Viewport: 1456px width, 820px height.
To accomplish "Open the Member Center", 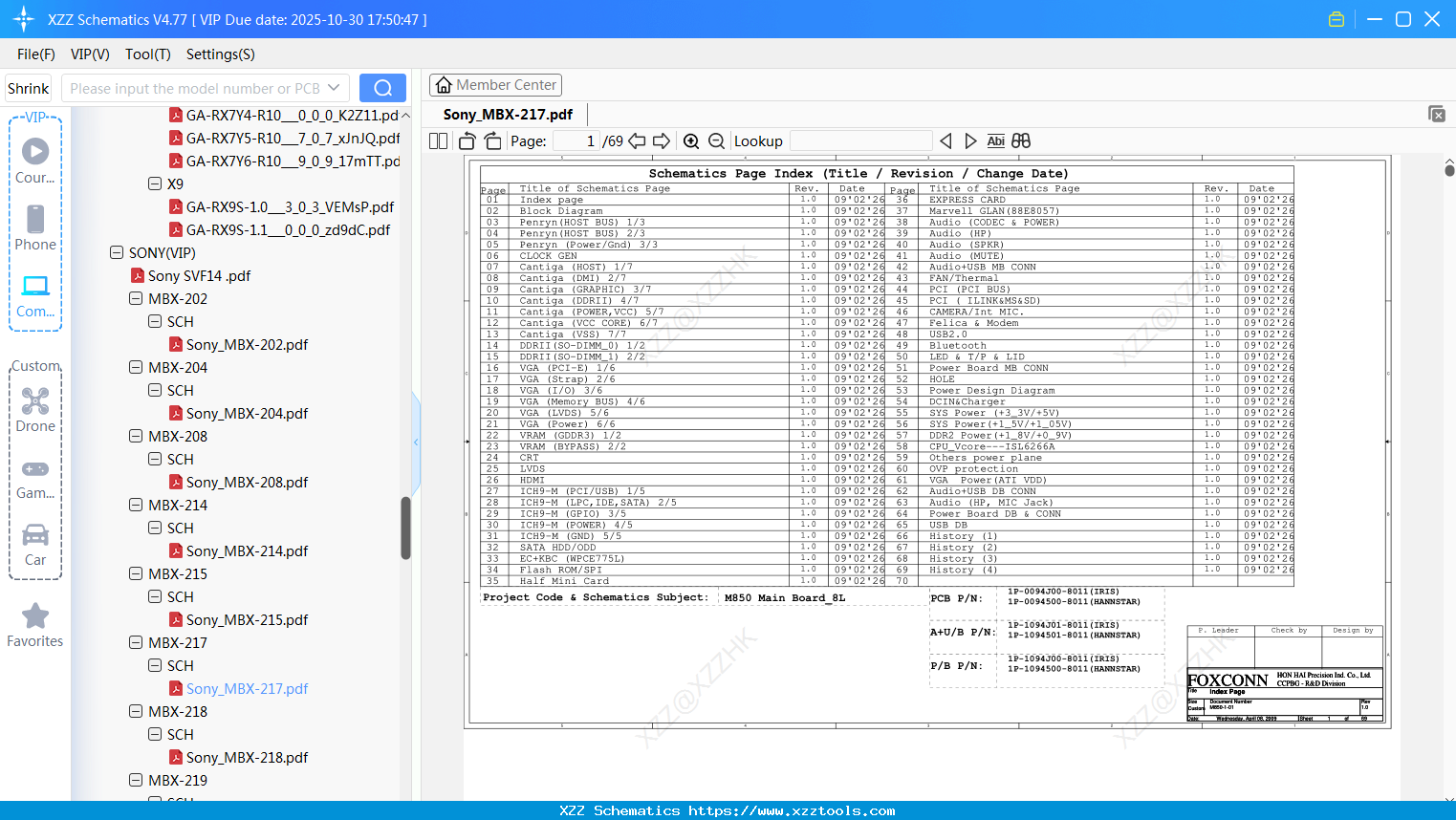I will 495,85.
